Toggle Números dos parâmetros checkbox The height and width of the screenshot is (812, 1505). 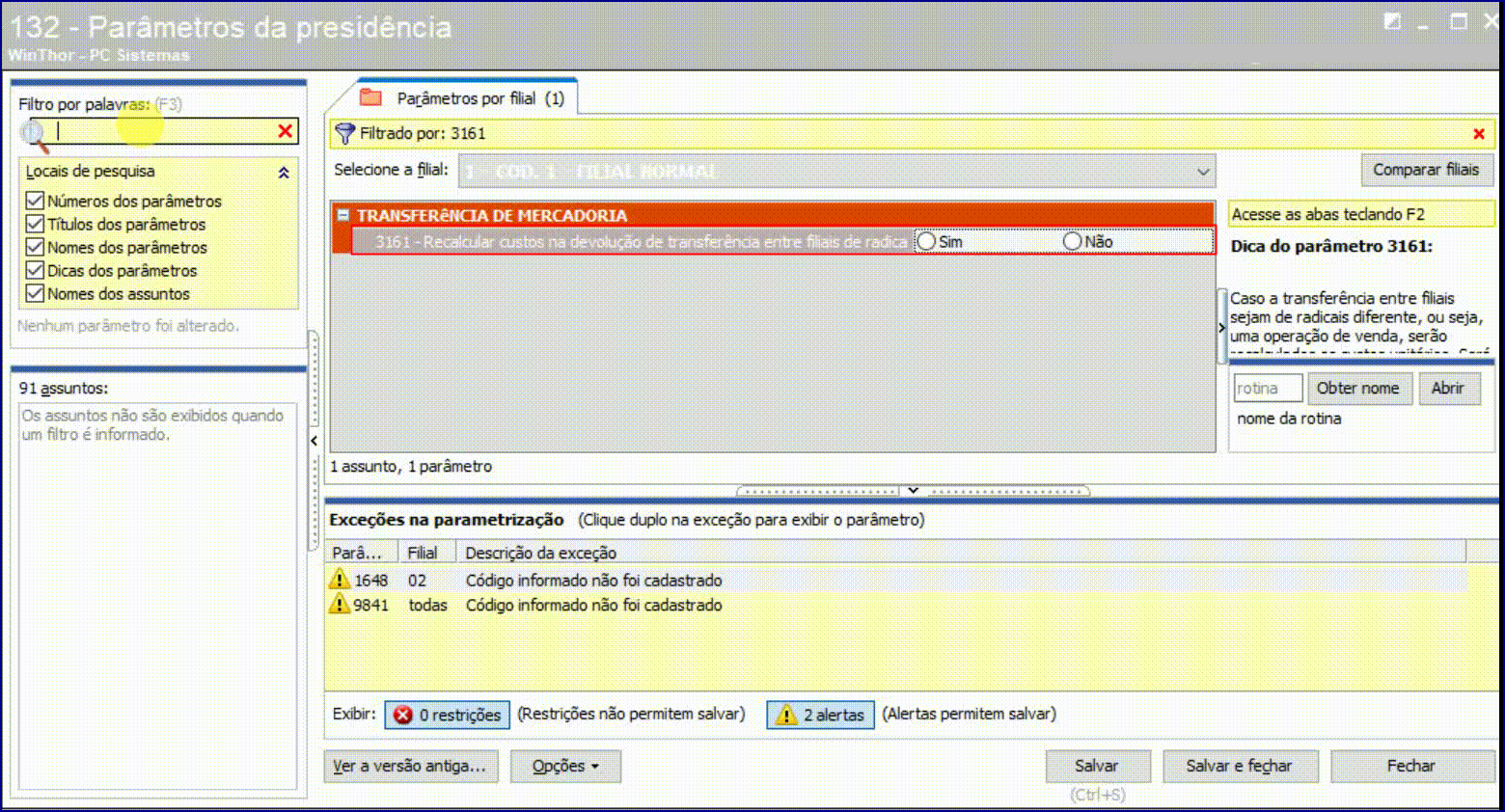point(35,201)
